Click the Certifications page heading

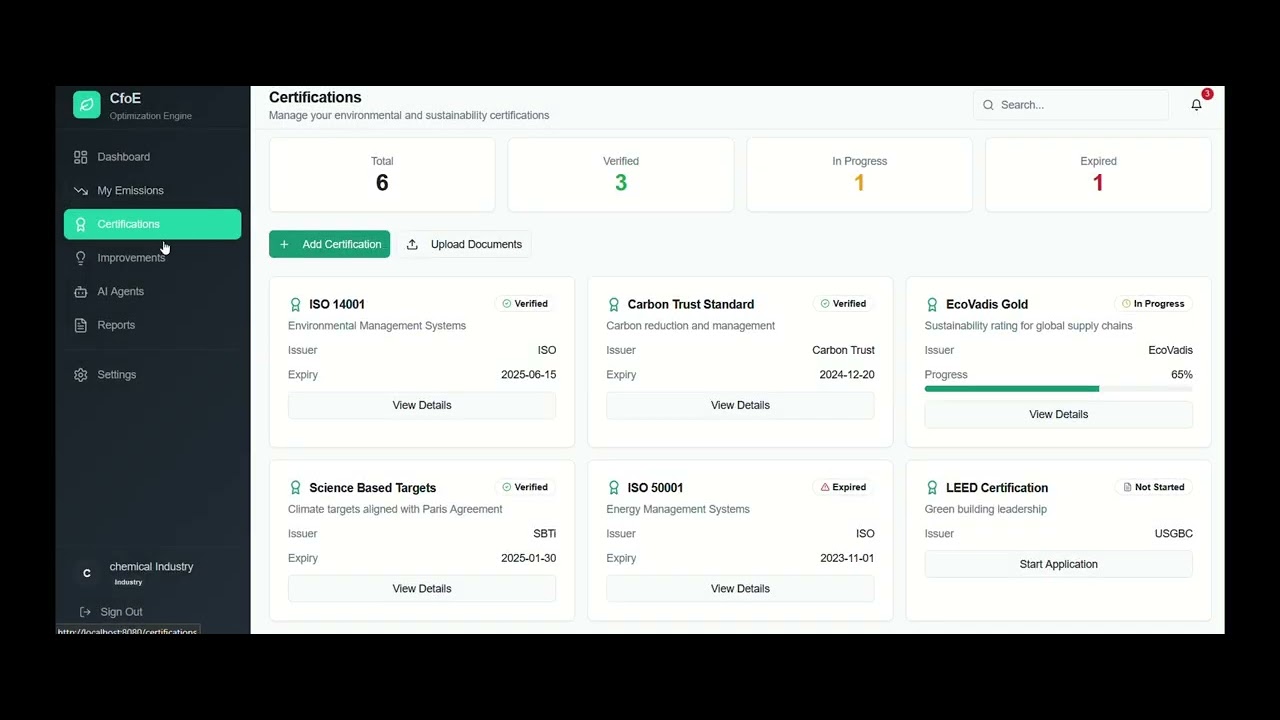315,97
